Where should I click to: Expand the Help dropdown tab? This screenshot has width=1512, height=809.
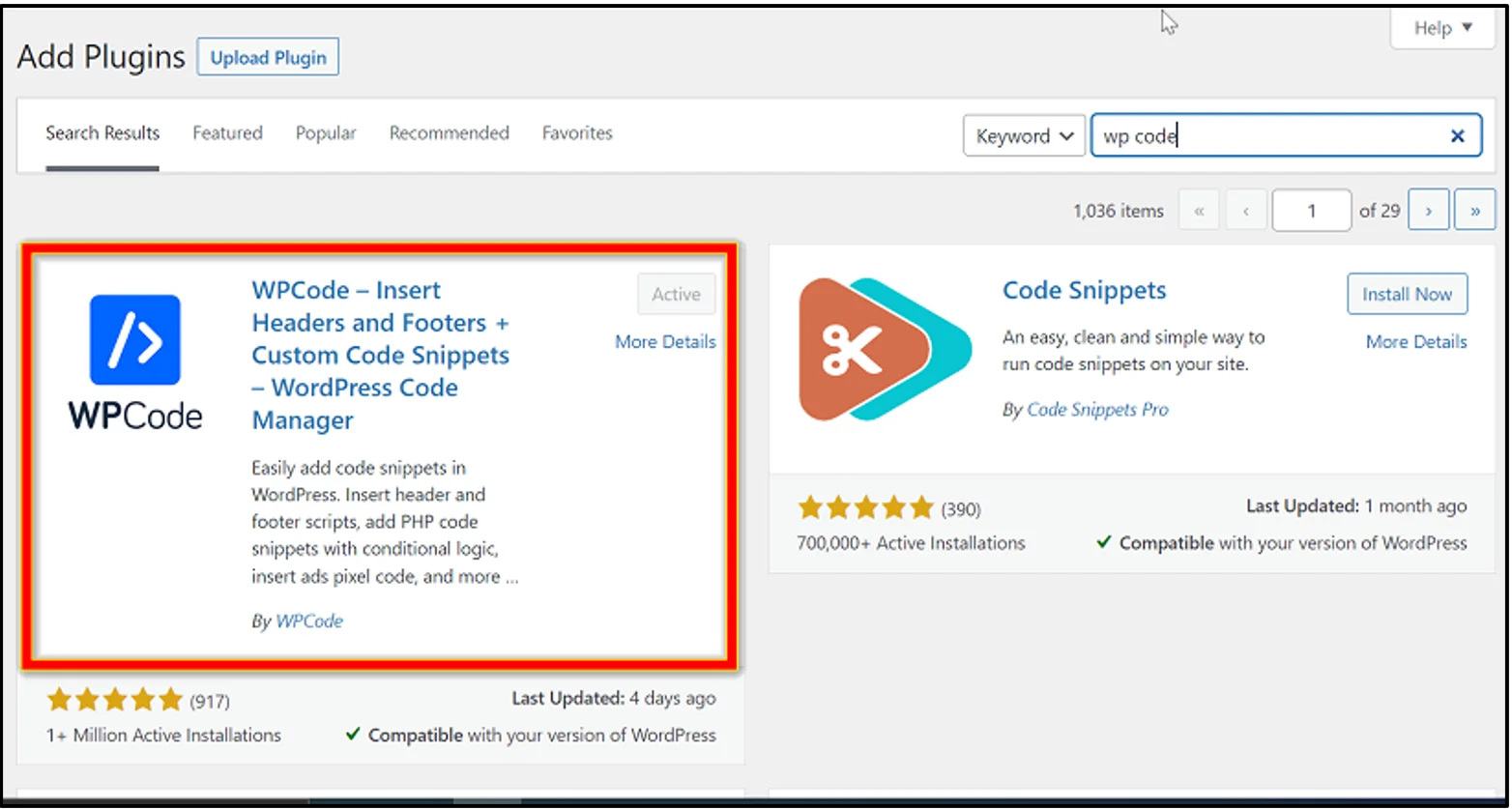click(1442, 28)
